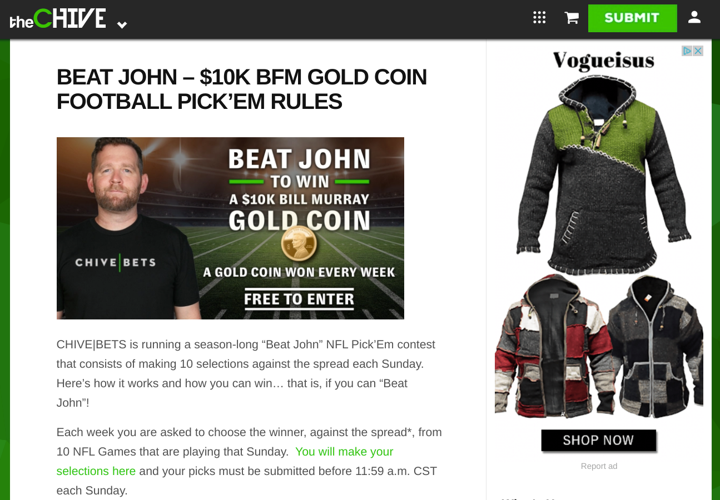Click the Beat John banner image
The width and height of the screenshot is (720, 500).
coord(230,228)
